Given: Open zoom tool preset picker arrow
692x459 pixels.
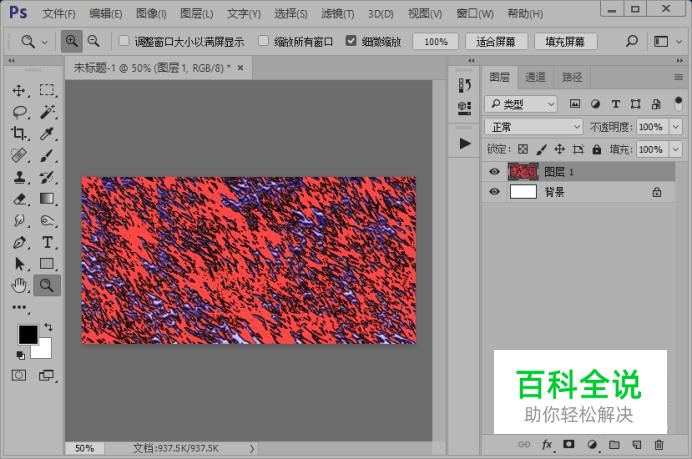Looking at the screenshot, I should pyautogui.click(x=45, y=43).
